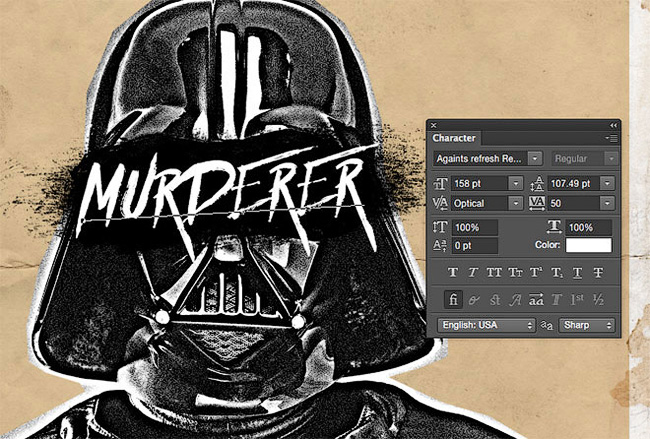
Task: Click Swash OpenType icon
Action: click(x=515, y=300)
